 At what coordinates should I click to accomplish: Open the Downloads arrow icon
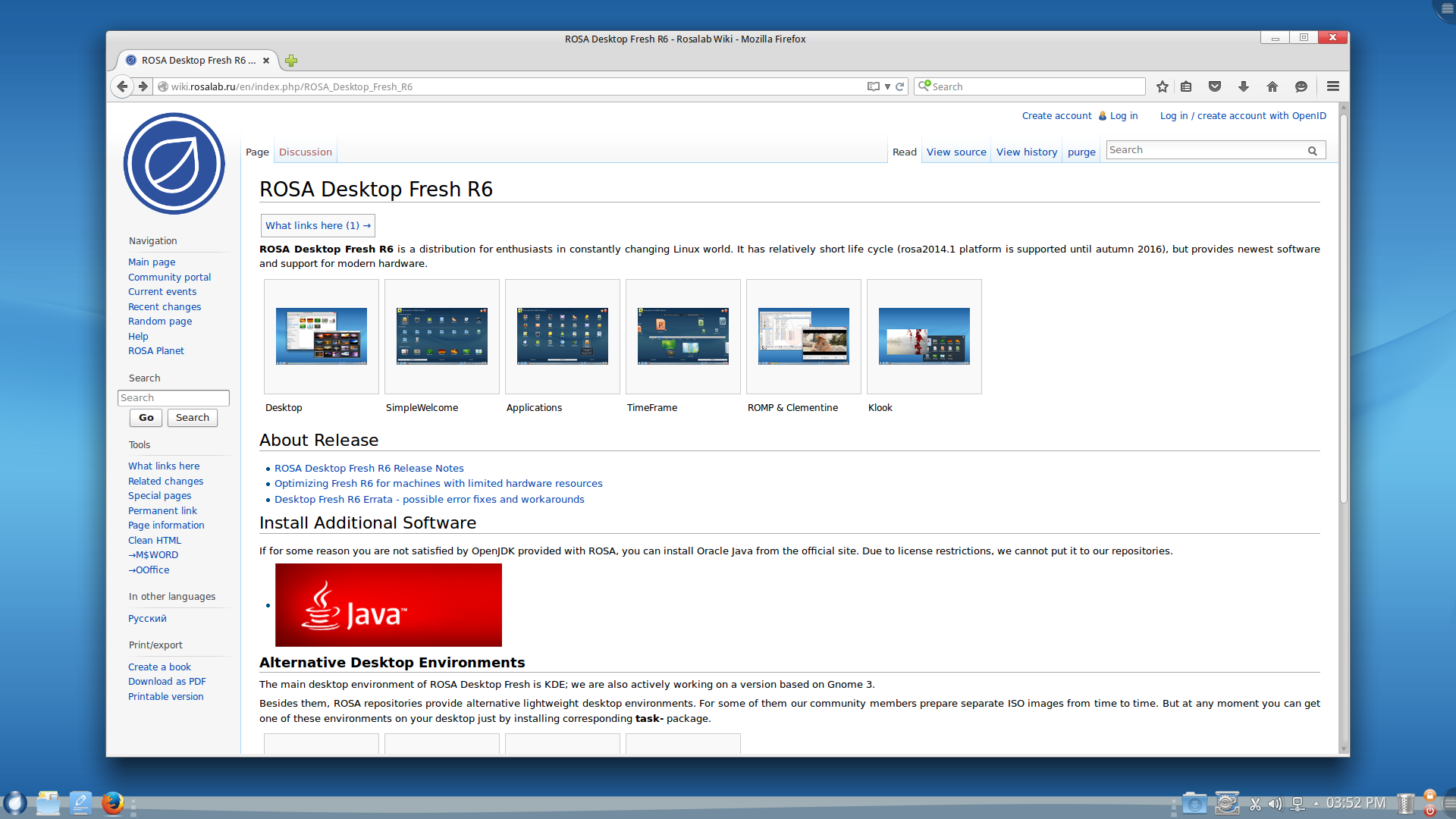(1244, 86)
